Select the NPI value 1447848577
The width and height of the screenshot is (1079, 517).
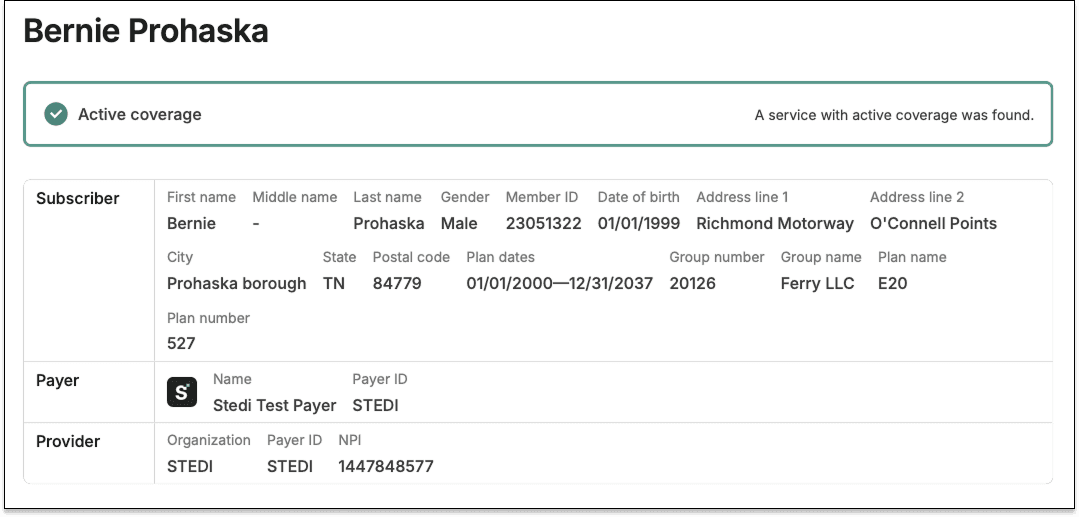(x=386, y=467)
